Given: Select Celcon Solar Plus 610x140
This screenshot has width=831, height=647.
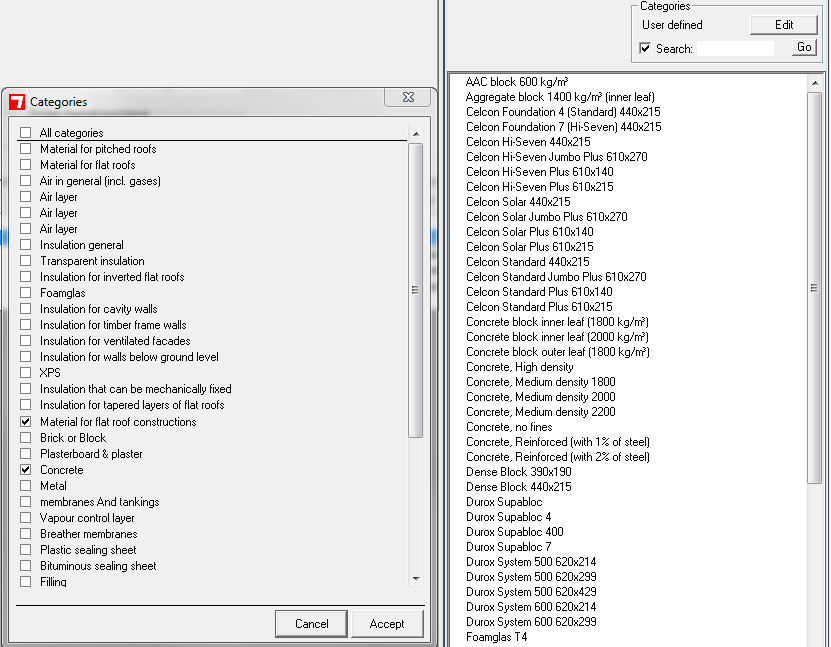Looking at the screenshot, I should 529,232.
